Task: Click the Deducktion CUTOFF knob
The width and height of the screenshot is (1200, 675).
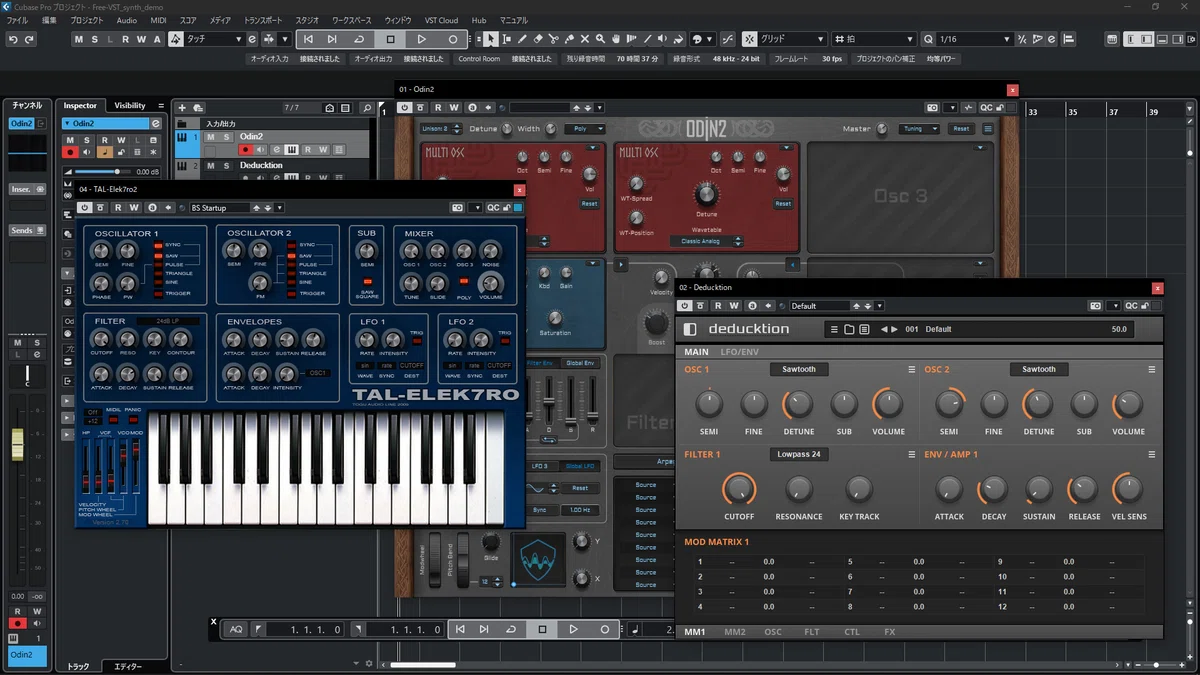Action: click(x=738, y=489)
